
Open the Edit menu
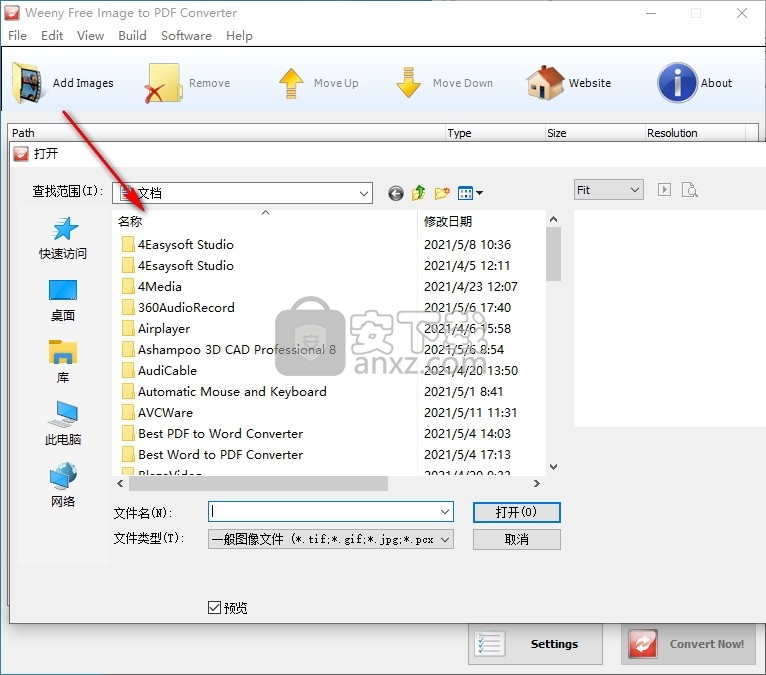click(52, 36)
